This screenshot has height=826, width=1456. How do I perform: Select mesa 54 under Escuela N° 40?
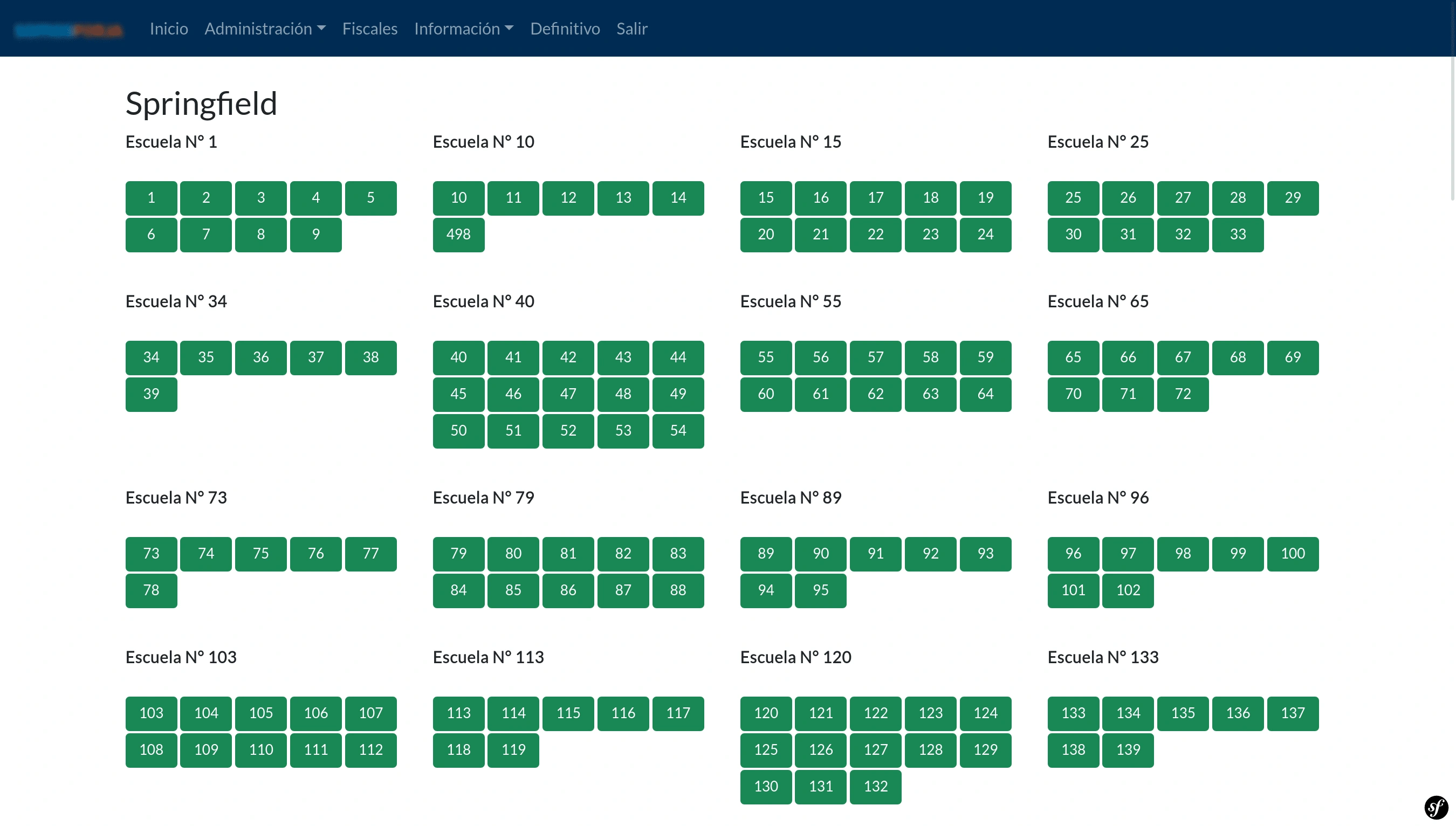(x=677, y=431)
